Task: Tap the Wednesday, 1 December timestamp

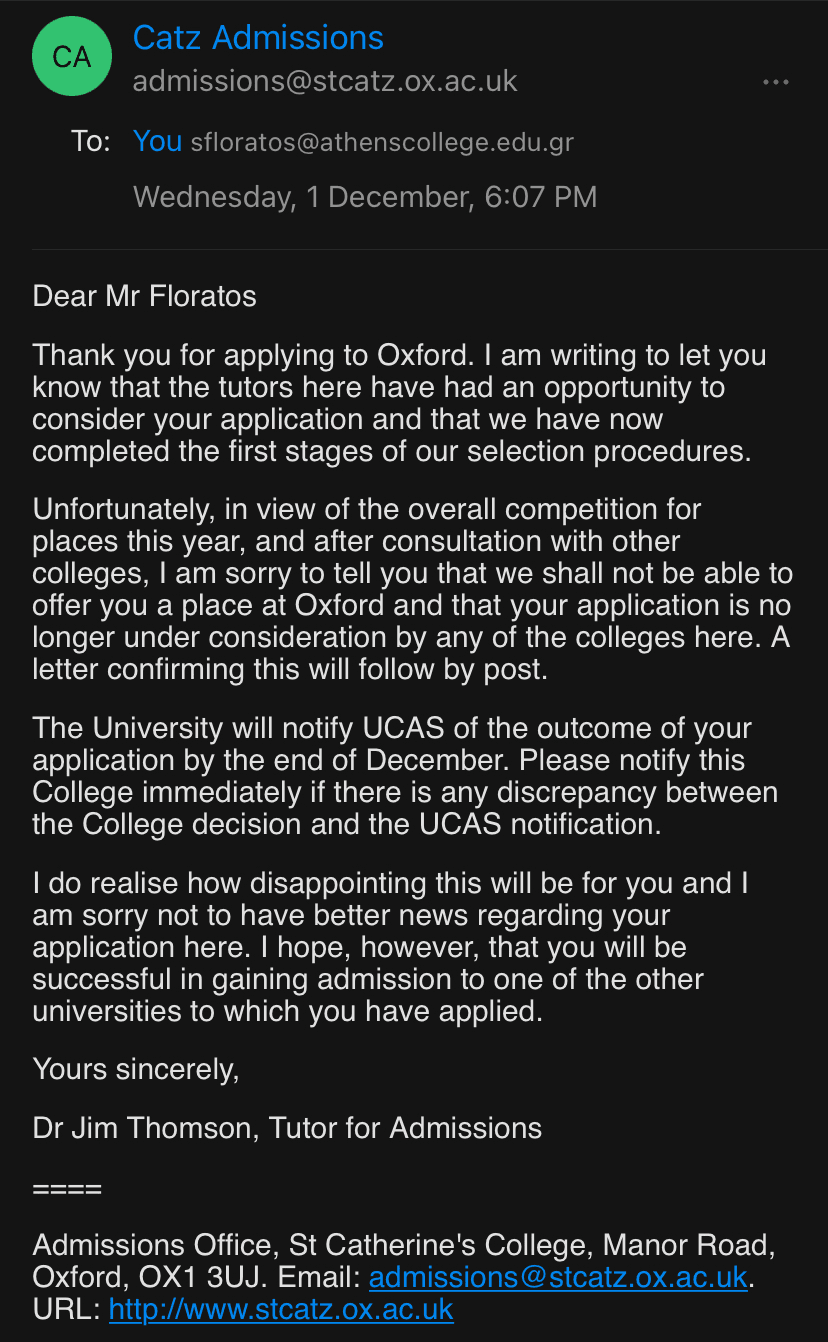Action: tap(365, 196)
